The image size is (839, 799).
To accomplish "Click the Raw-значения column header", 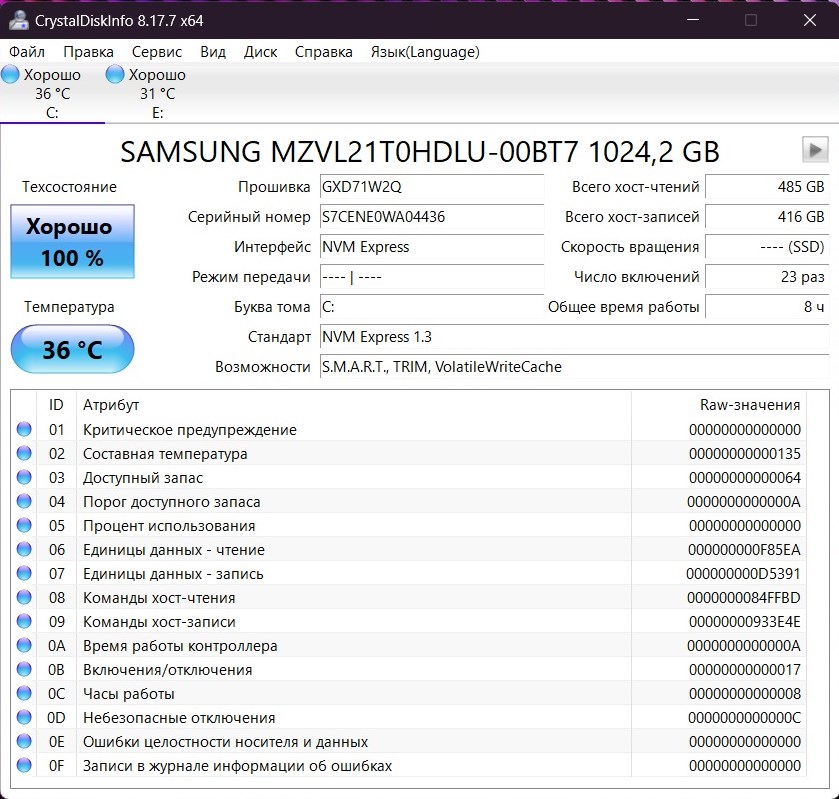I will (750, 405).
